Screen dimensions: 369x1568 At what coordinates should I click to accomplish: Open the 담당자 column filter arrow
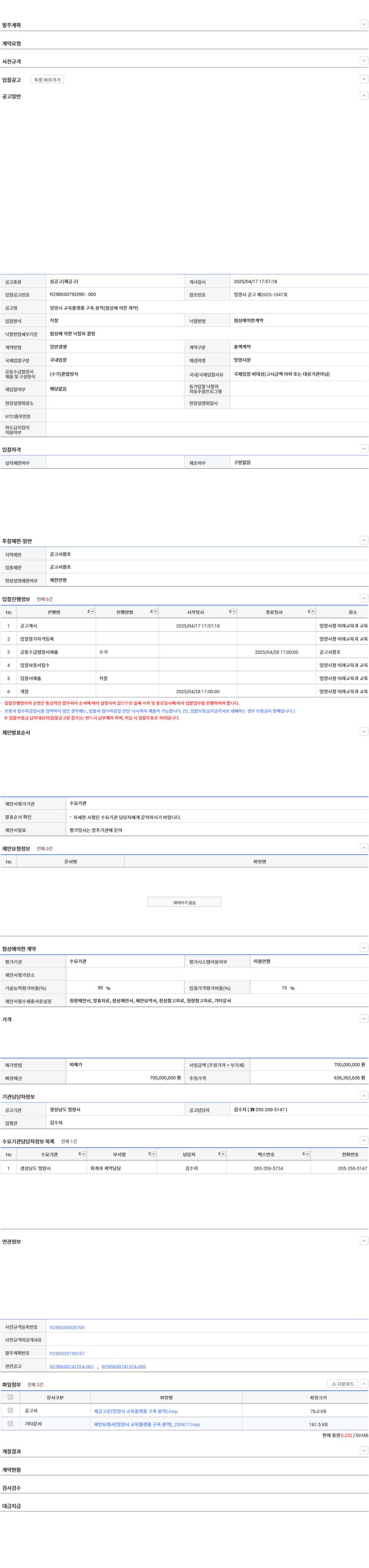[x=223, y=1154]
